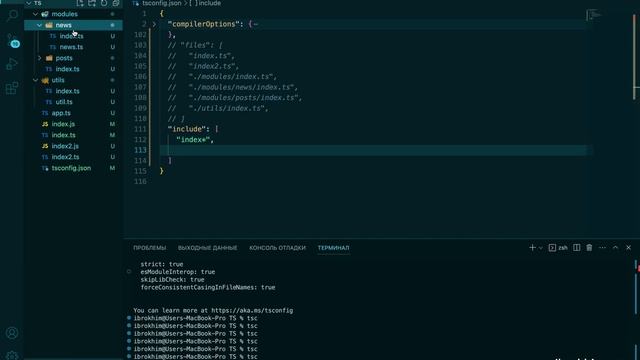The image size is (640, 360).
Task: Refresh the explorer file tree
Action: [104, 3]
